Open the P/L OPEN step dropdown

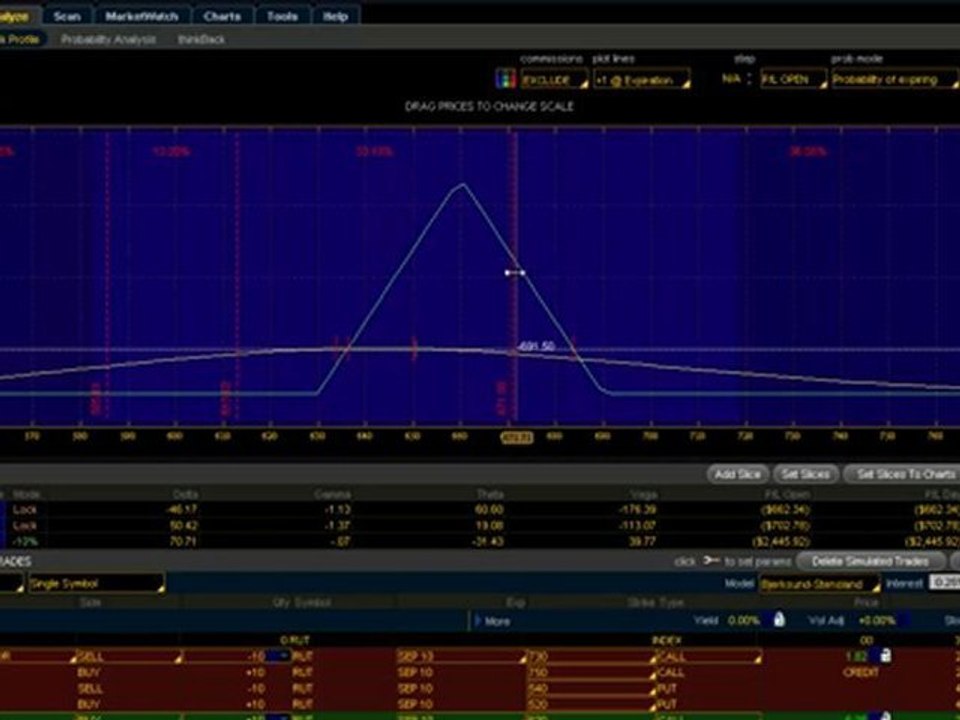click(x=793, y=79)
